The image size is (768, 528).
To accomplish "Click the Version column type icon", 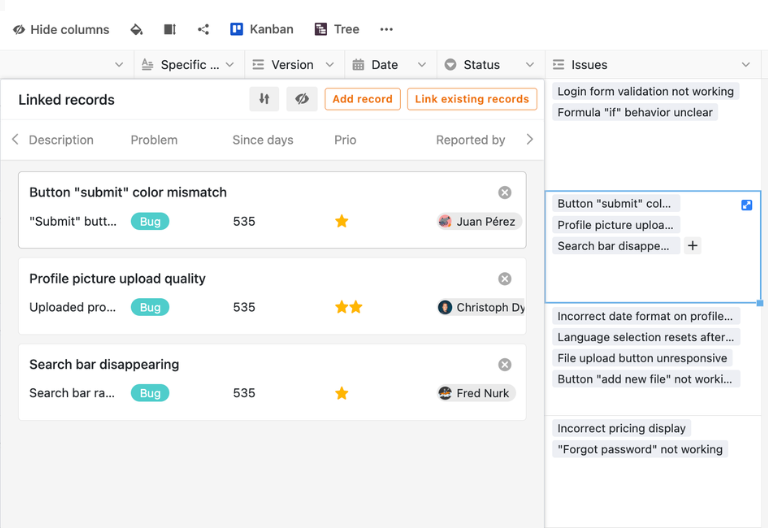I will pyautogui.click(x=258, y=65).
